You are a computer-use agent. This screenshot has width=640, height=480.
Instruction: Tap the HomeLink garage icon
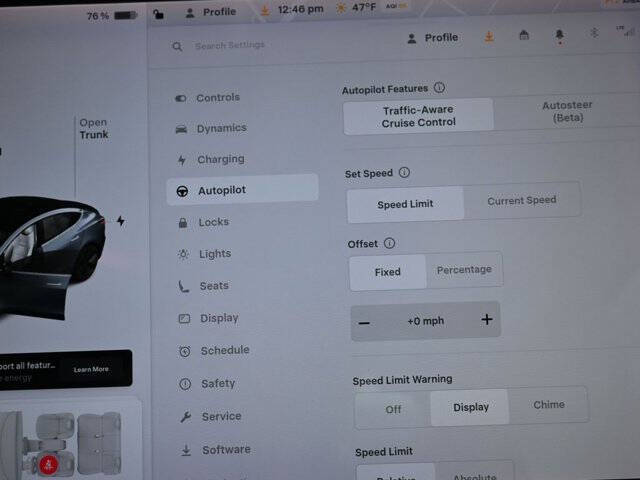[524, 36]
